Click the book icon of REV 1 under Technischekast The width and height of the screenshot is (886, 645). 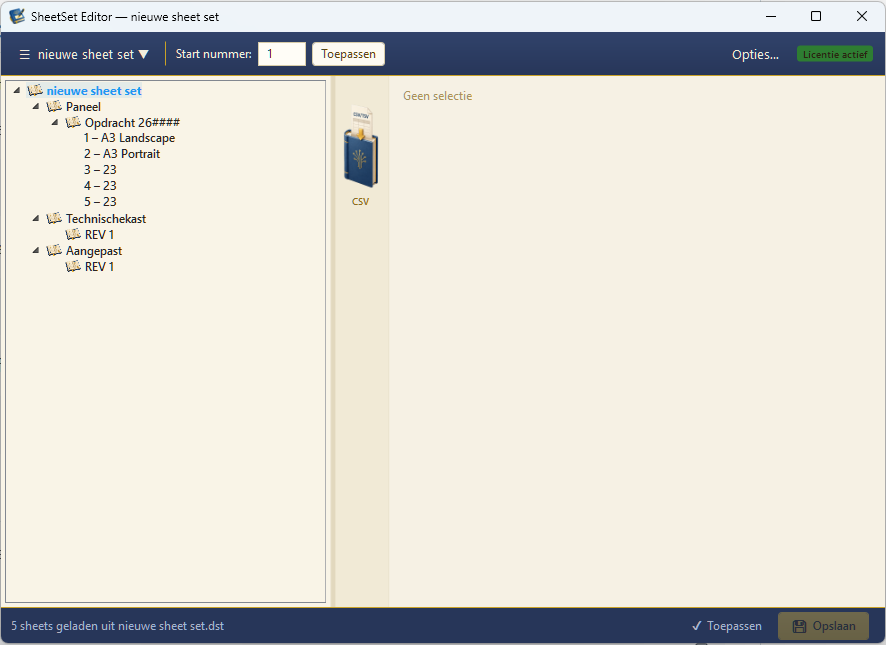73,234
